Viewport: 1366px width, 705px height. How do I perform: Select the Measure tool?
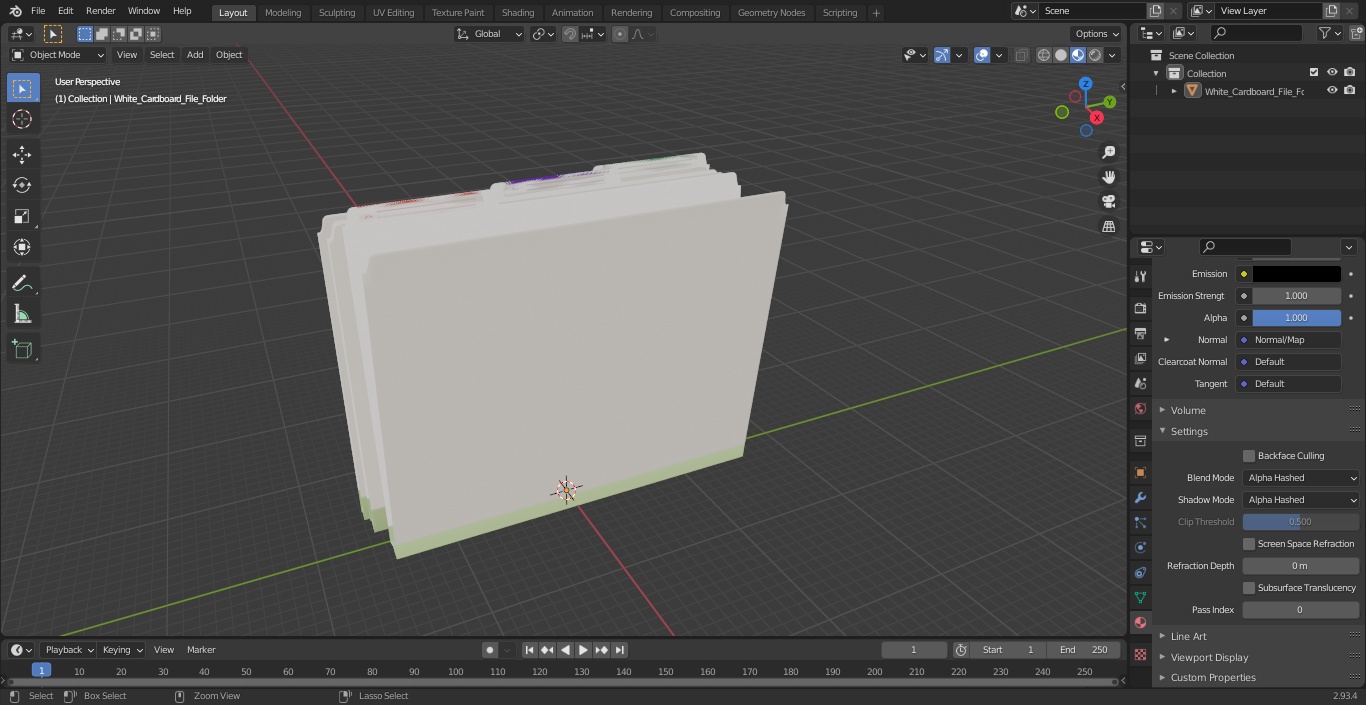click(x=22, y=315)
